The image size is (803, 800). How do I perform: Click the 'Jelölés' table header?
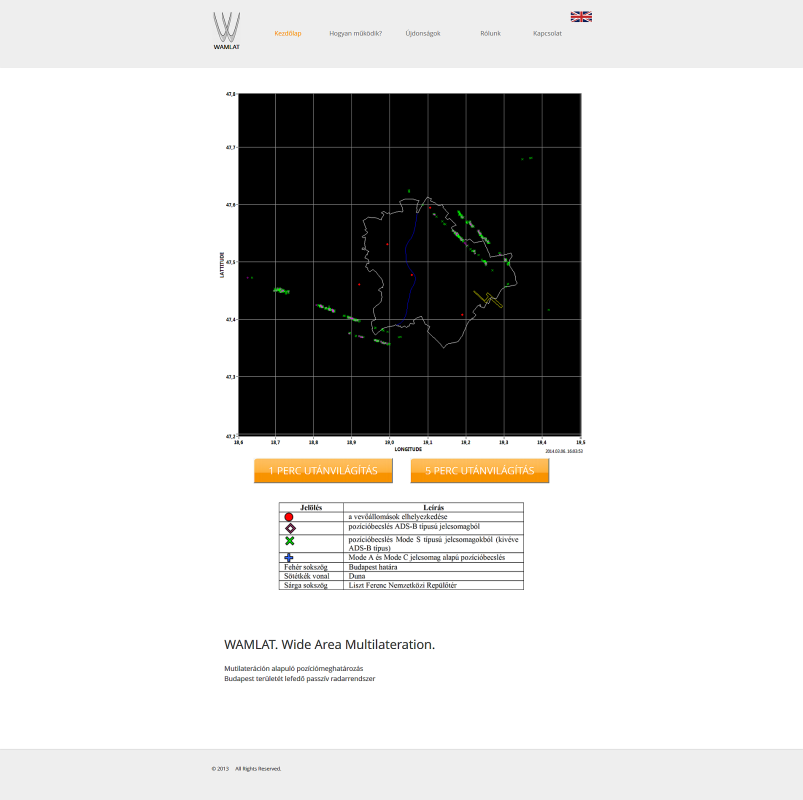[311, 508]
